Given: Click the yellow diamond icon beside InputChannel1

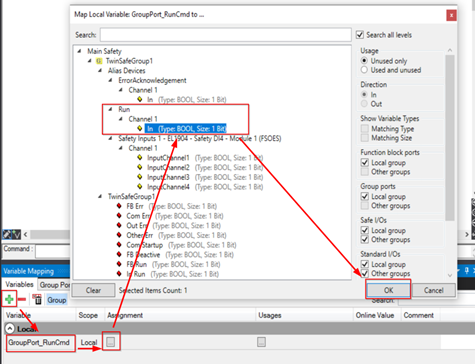Looking at the screenshot, I should click(140, 158).
